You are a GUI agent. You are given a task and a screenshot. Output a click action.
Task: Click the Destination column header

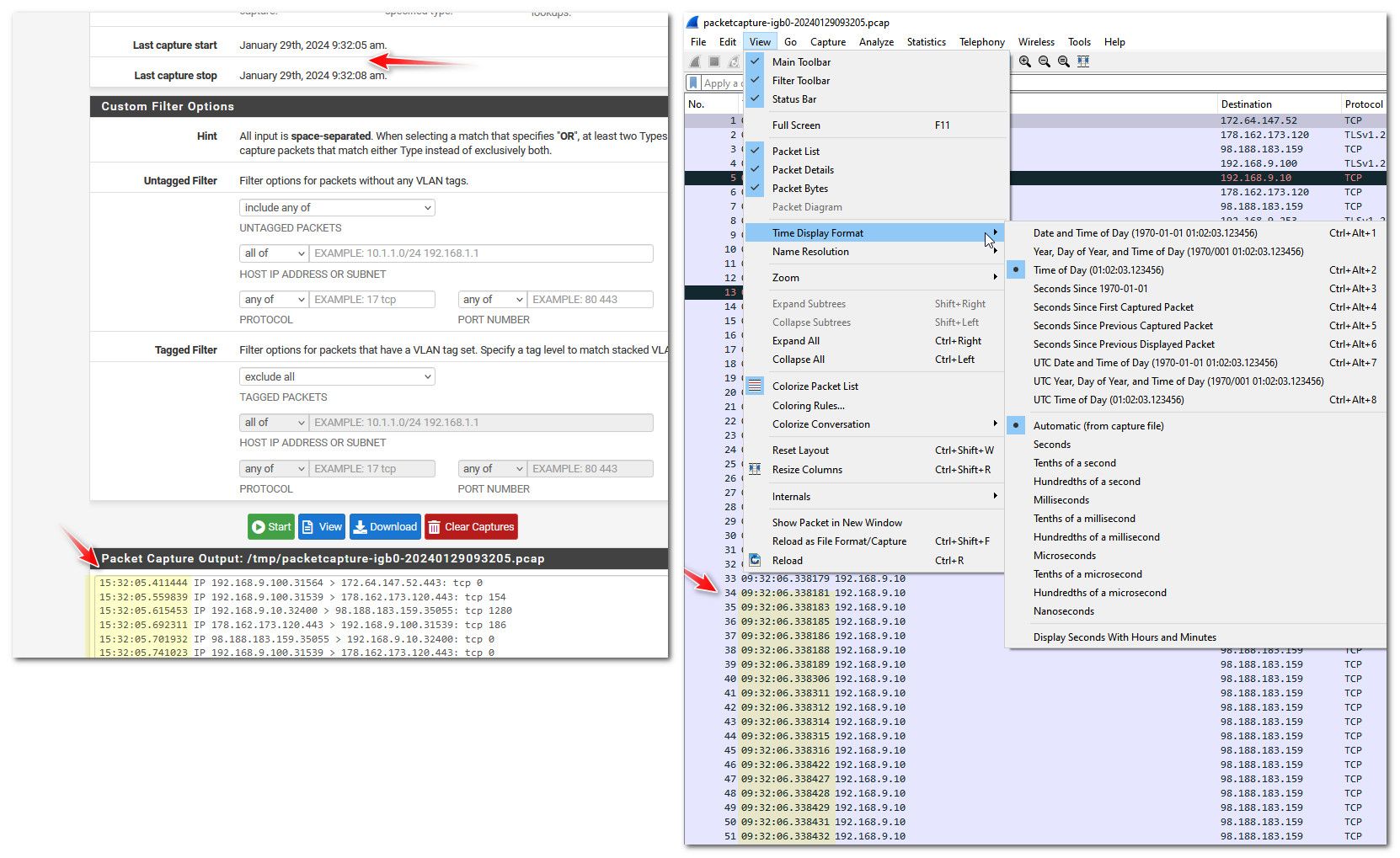1279,104
